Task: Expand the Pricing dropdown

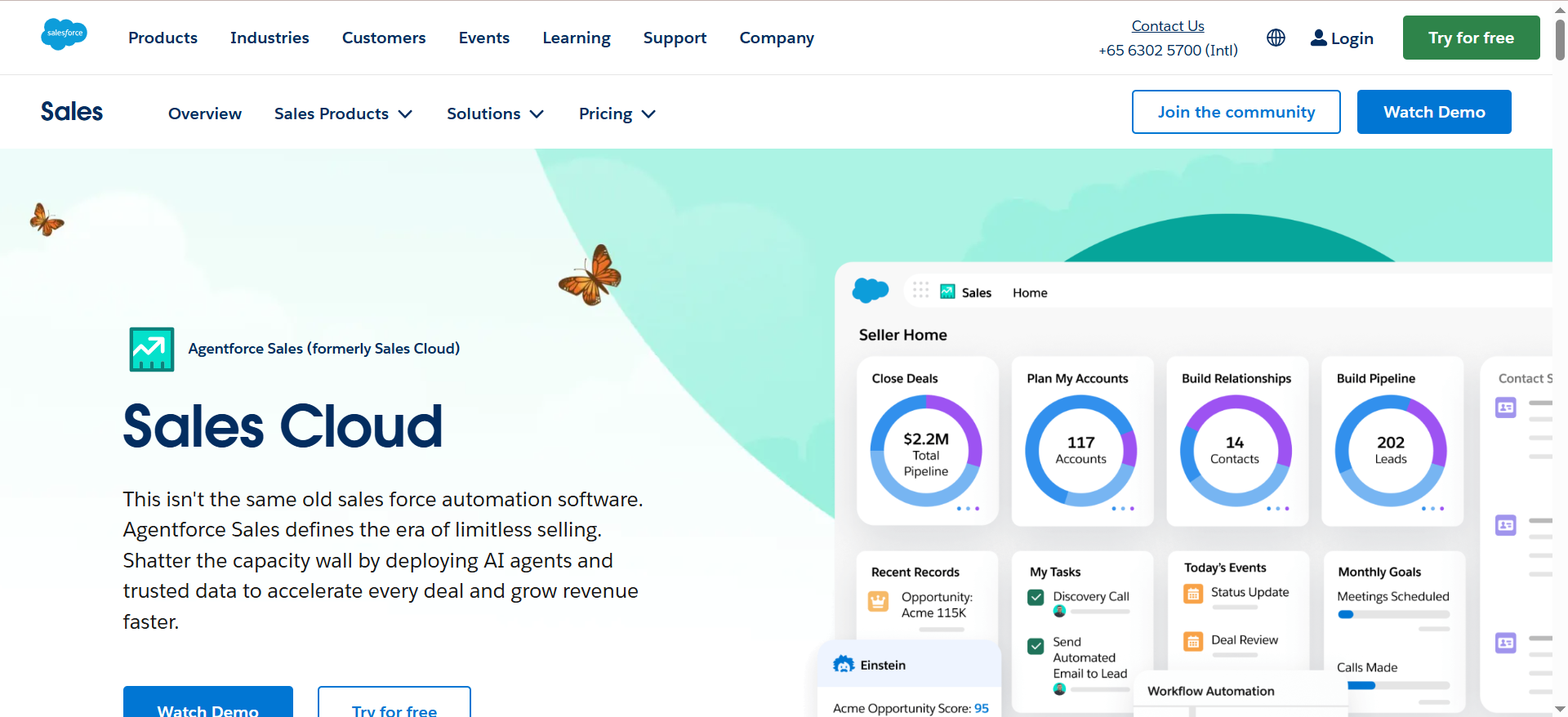Action: (x=617, y=114)
